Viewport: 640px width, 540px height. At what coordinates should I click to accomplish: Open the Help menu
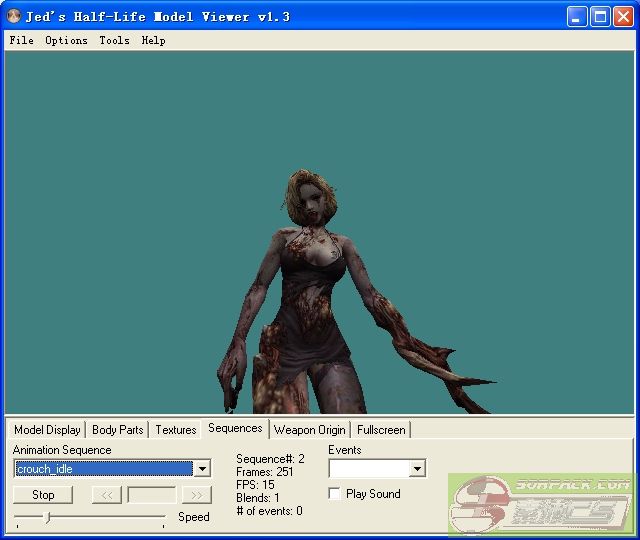click(153, 41)
